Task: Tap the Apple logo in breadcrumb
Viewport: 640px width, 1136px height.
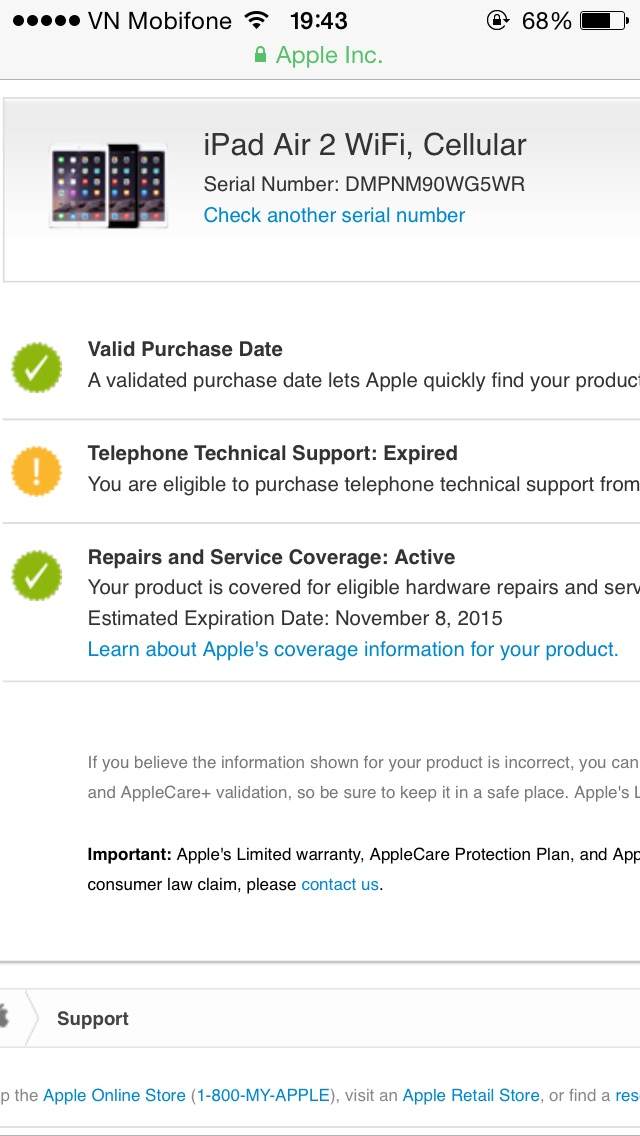Action: click(4, 1018)
